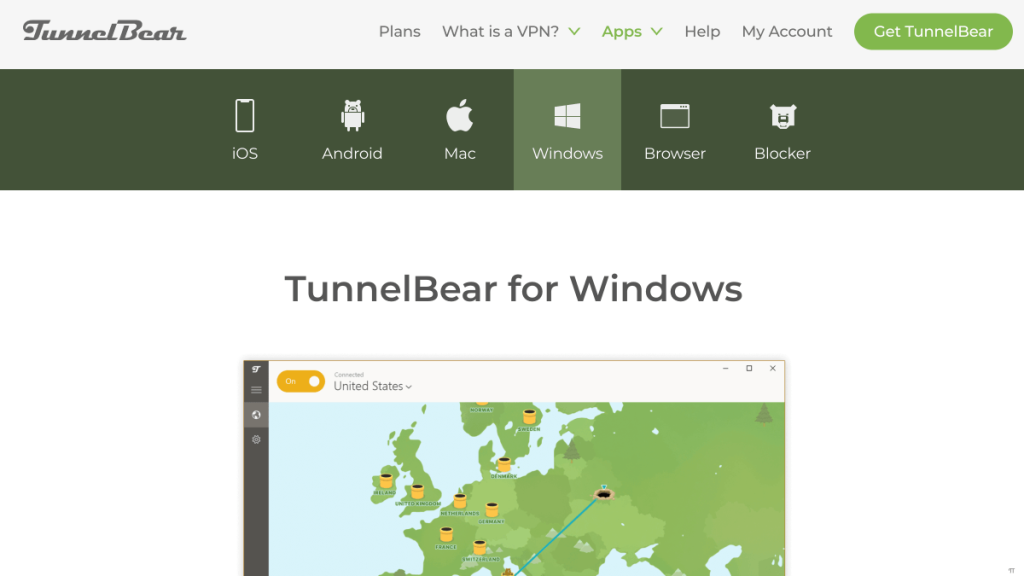The width and height of the screenshot is (1024, 576).
Task: Open My Account
Action: [x=787, y=31]
